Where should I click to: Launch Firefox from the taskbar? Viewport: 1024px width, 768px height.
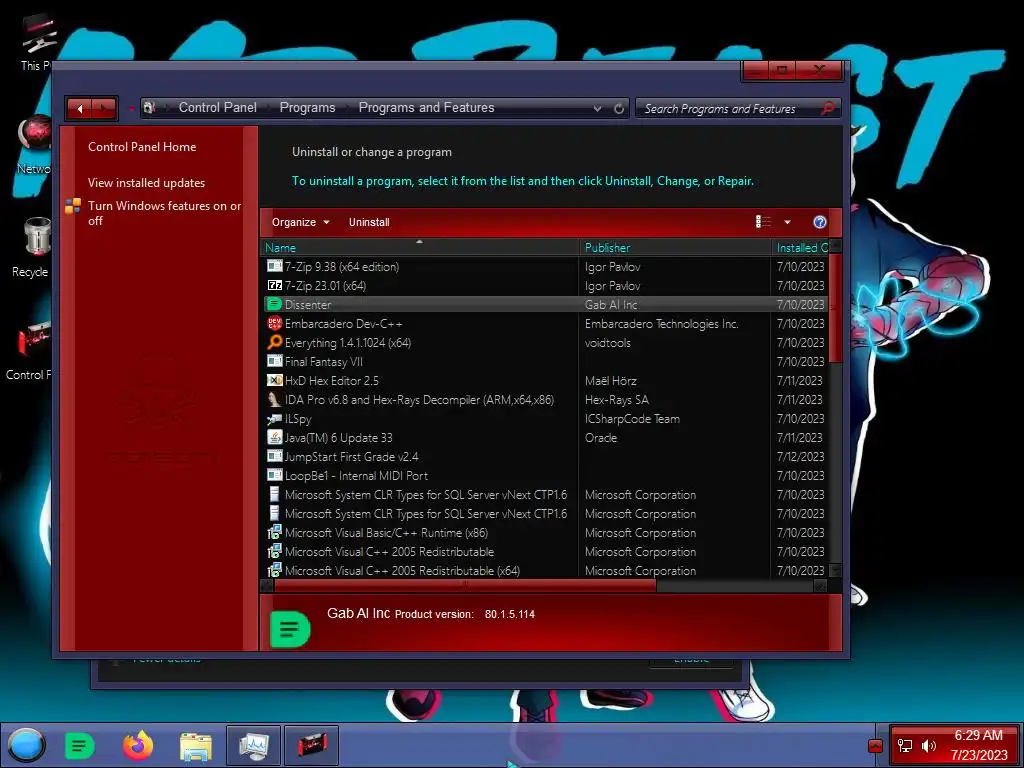pyautogui.click(x=138, y=745)
